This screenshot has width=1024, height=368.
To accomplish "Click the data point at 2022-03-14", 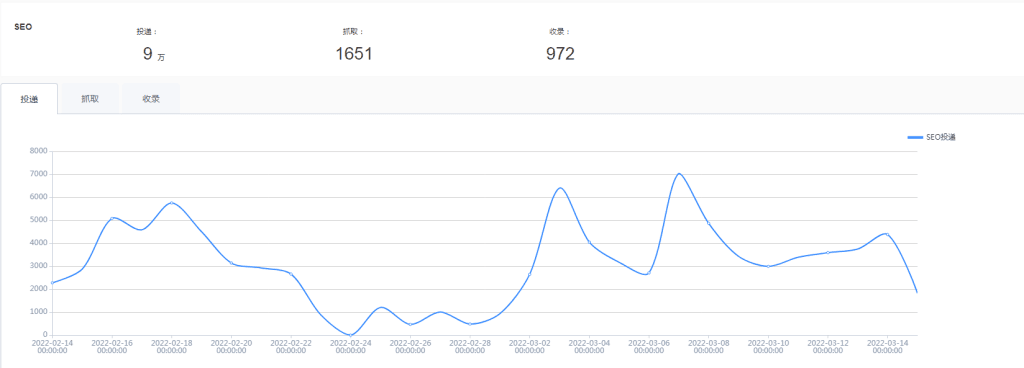I will pyautogui.click(x=887, y=234).
